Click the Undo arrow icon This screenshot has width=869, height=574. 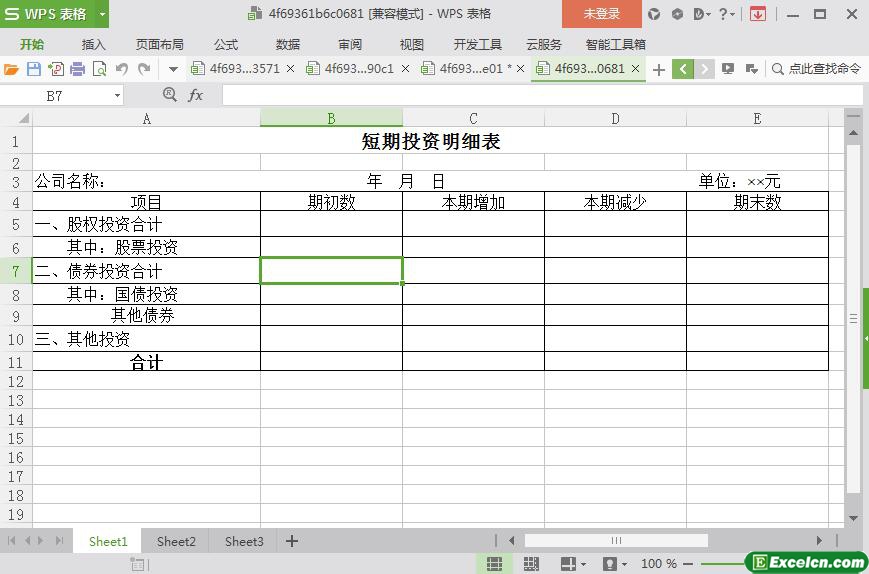coord(122,69)
